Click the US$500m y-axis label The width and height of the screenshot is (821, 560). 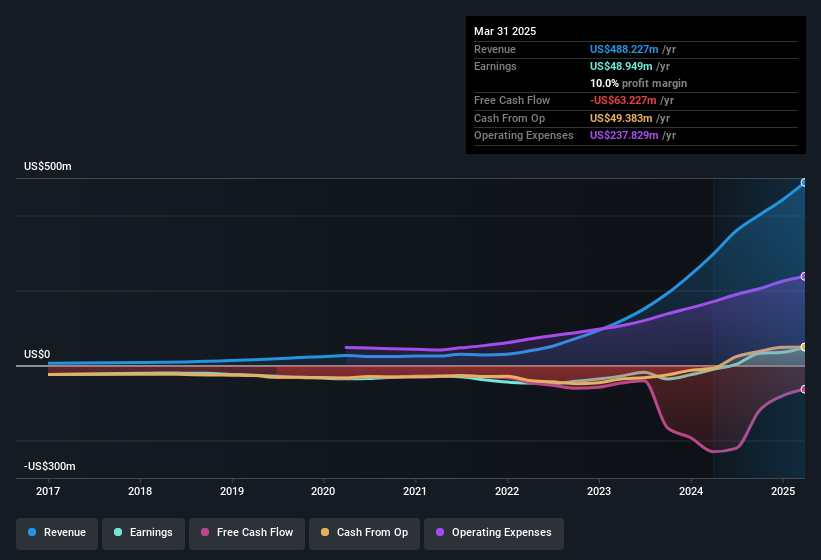coord(48,166)
